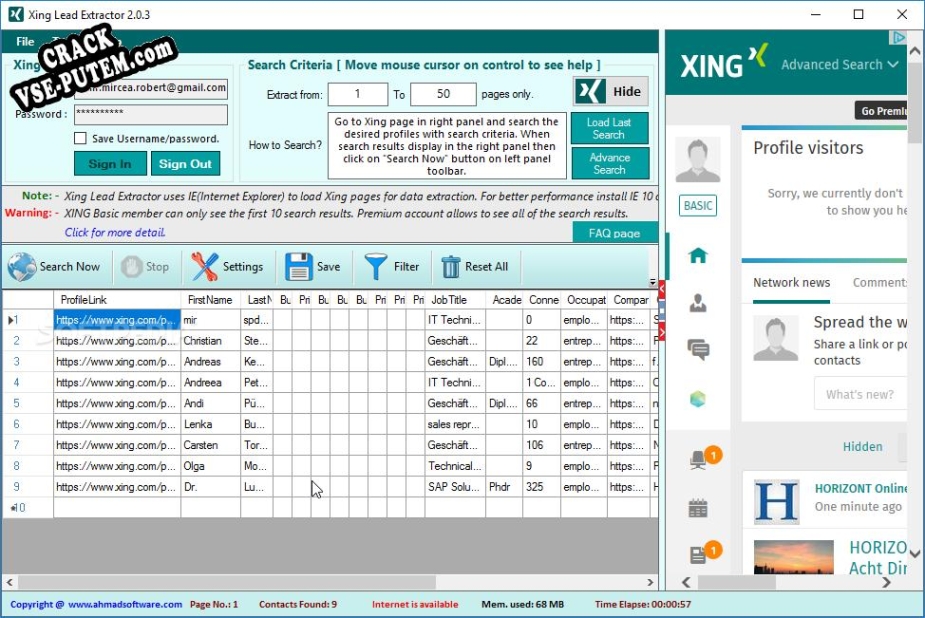Click the ad choices icon at top right
Image resolution: width=925 pixels, height=618 pixels.
click(x=897, y=38)
